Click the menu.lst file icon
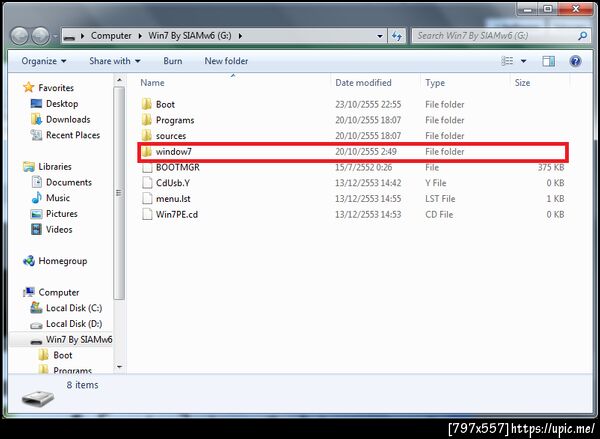600x439 pixels. [147, 199]
